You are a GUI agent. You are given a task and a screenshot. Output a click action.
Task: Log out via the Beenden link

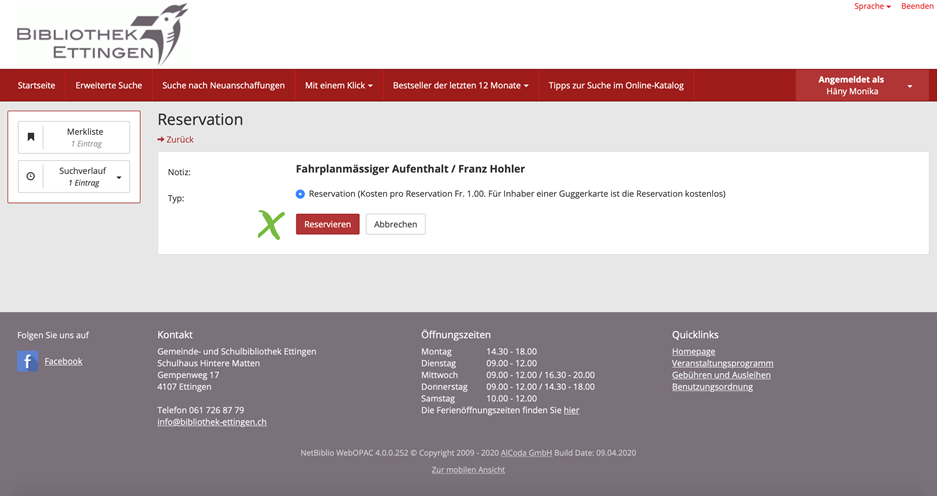(x=917, y=7)
